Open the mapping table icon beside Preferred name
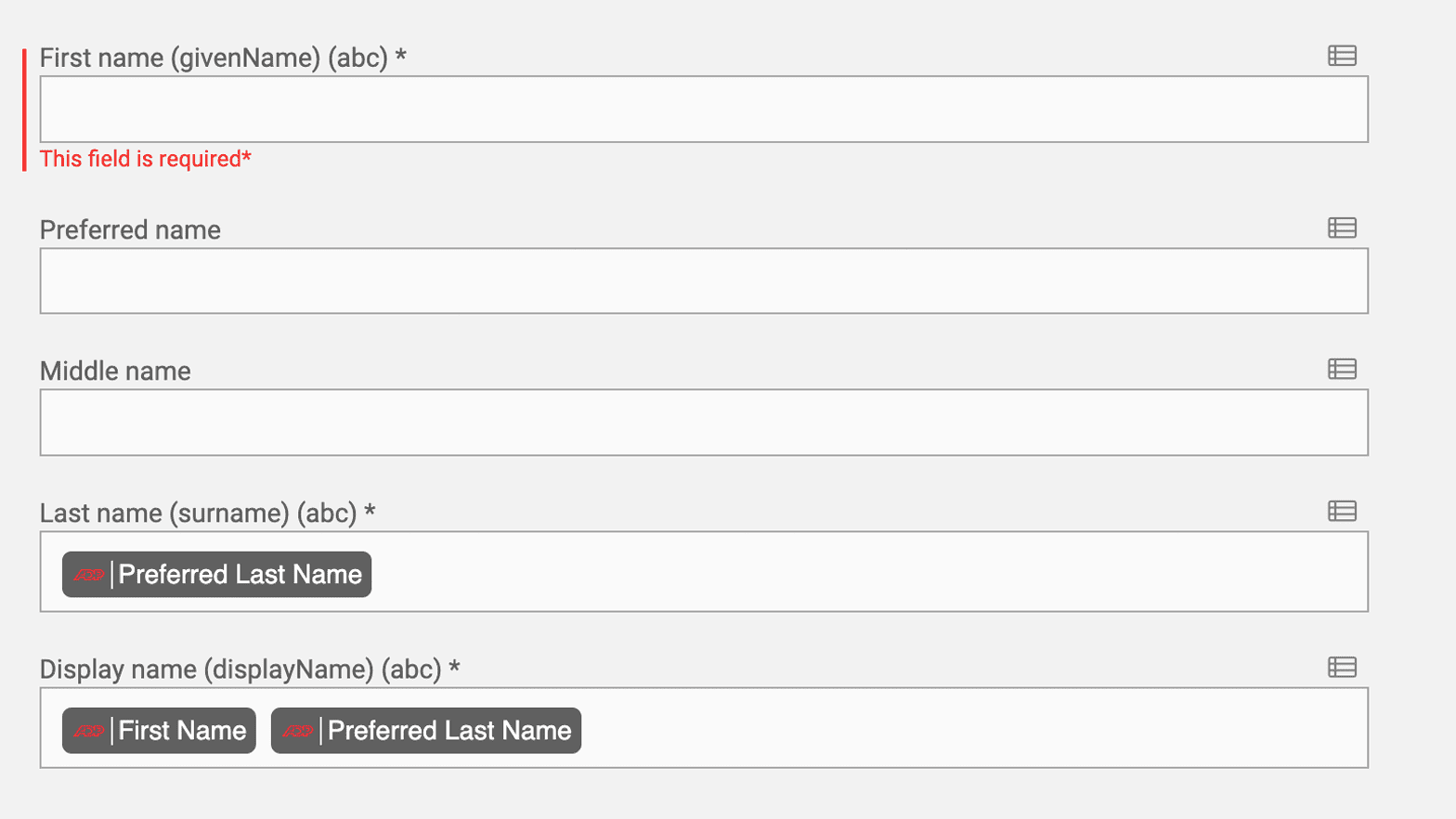 point(1344,227)
